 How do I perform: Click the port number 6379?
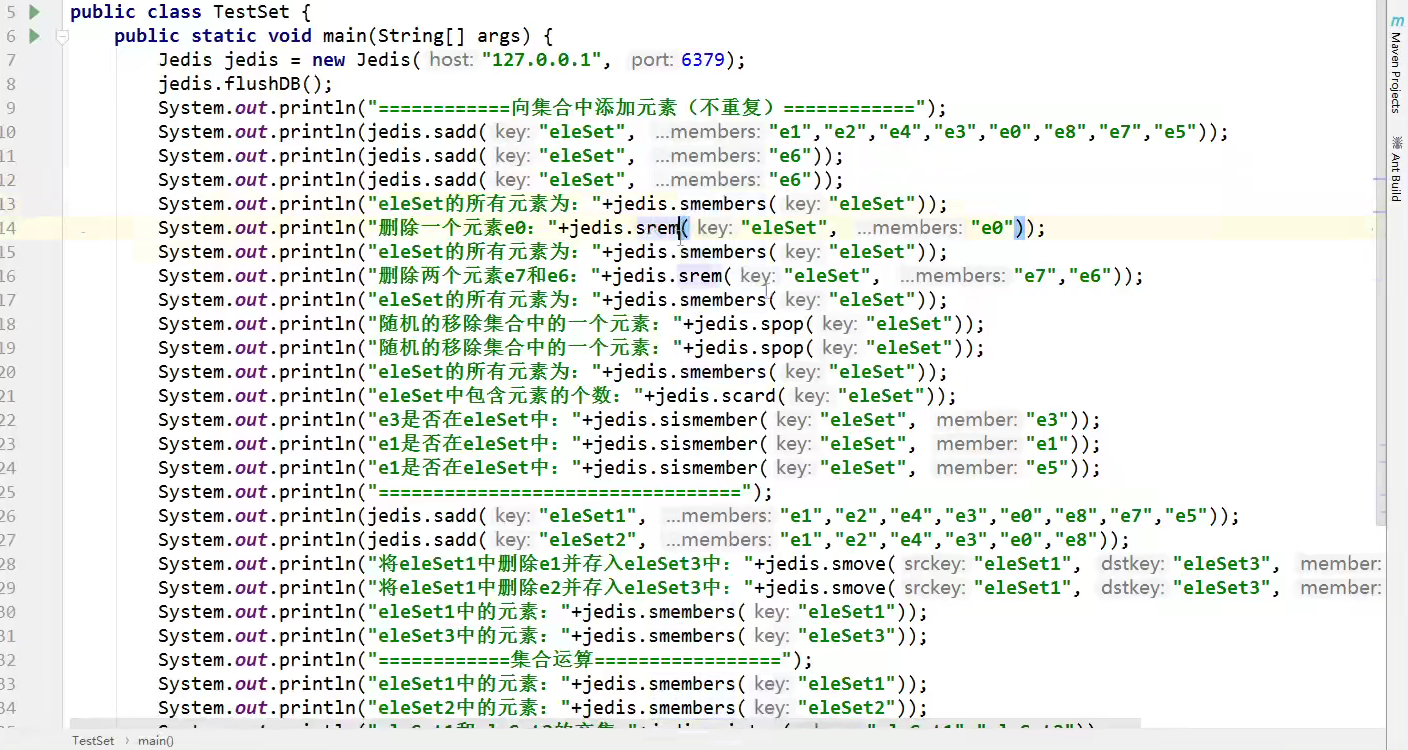[702, 60]
